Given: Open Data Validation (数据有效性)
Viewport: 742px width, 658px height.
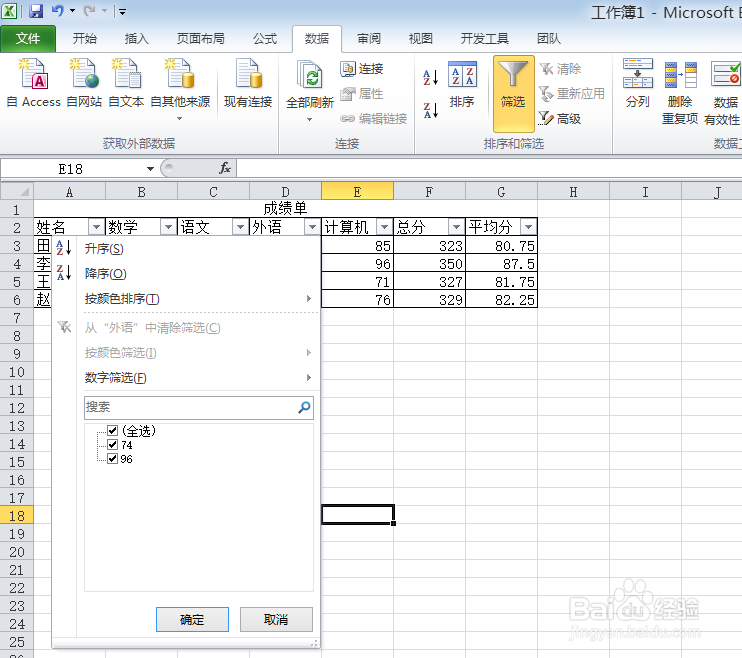Looking at the screenshot, I should 723,92.
